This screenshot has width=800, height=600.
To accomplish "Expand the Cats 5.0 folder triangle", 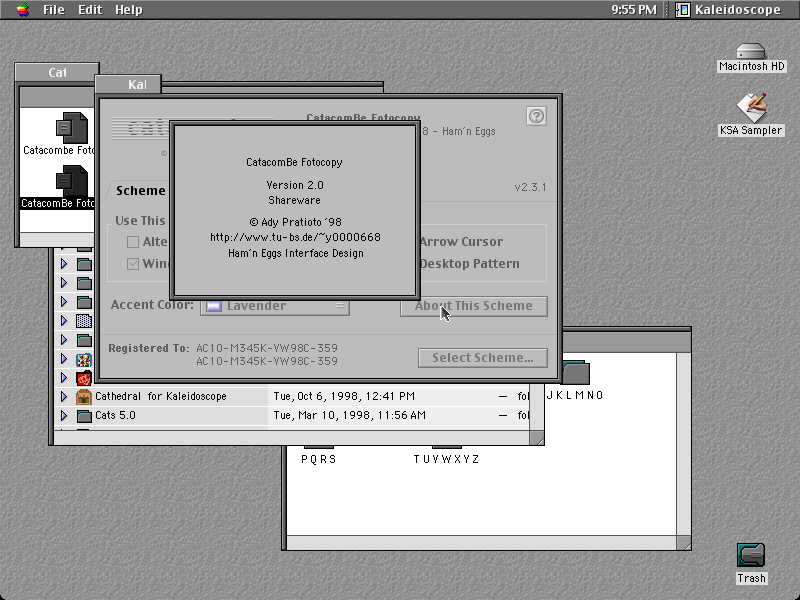I will [64, 415].
